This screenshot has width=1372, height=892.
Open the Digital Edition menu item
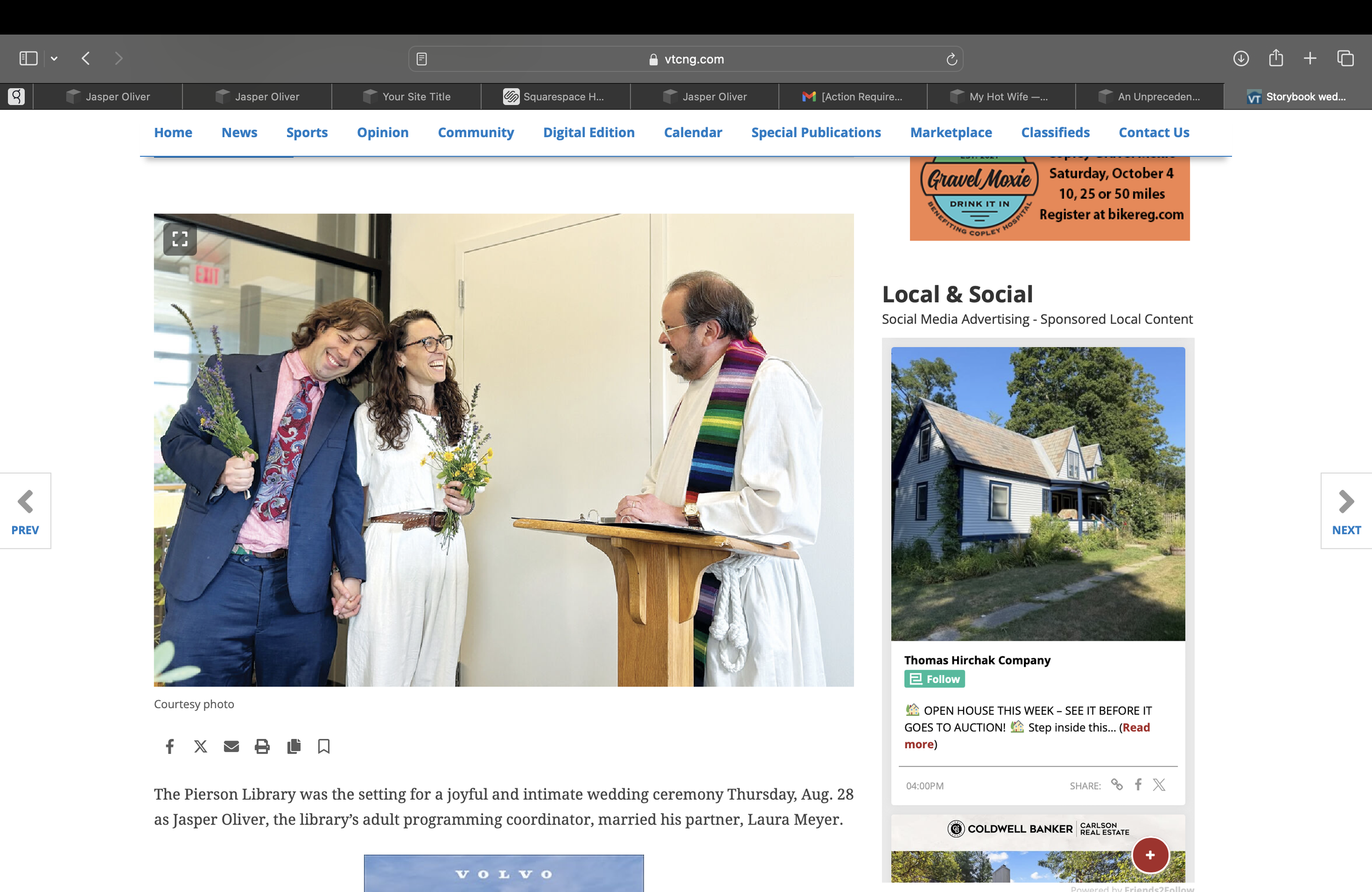point(588,133)
